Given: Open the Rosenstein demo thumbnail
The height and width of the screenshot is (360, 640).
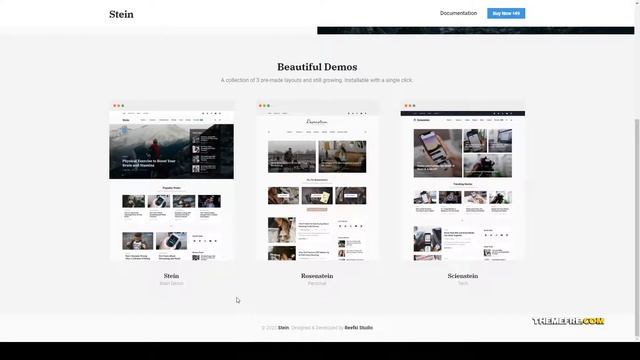Looking at the screenshot, I should click(317, 181).
